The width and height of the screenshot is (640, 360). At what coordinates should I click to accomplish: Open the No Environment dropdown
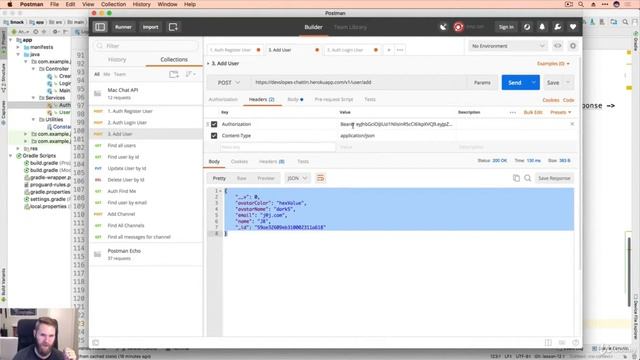click(x=508, y=46)
